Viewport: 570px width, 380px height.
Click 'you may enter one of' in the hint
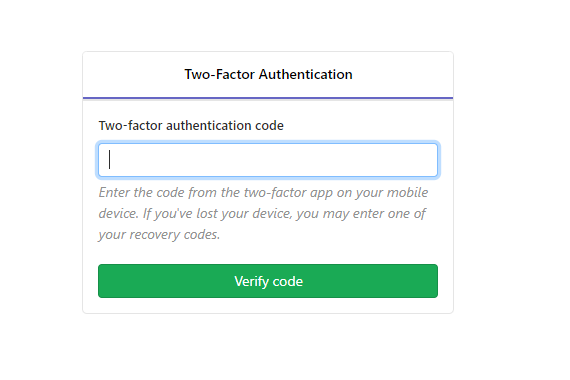[361, 213]
